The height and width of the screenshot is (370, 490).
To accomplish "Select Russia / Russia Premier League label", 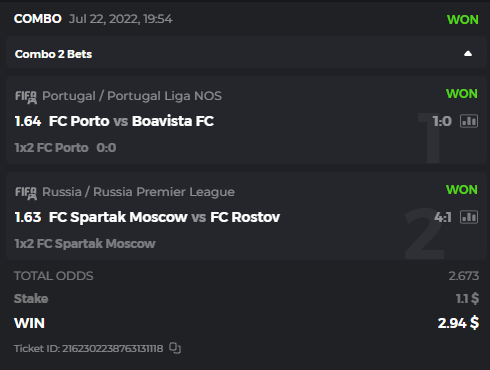I will click(139, 192).
